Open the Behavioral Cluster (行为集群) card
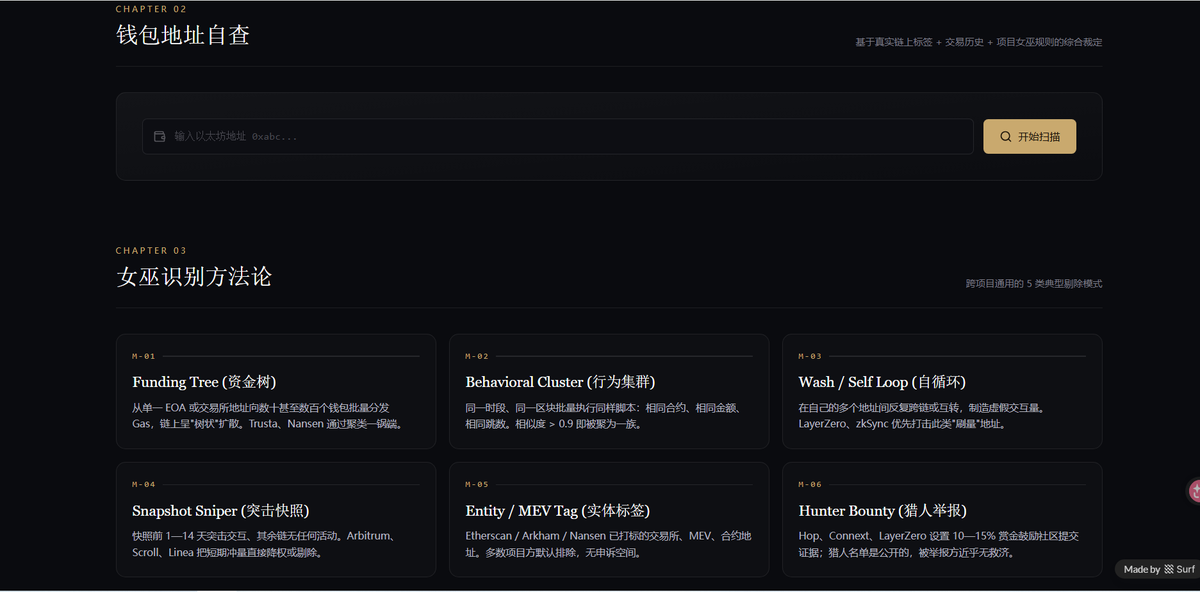Screen dimensions: 1200x592 [609, 391]
